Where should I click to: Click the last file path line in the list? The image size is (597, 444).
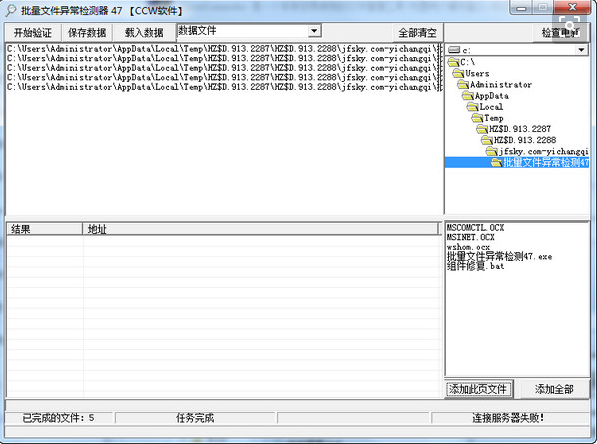tap(225, 87)
